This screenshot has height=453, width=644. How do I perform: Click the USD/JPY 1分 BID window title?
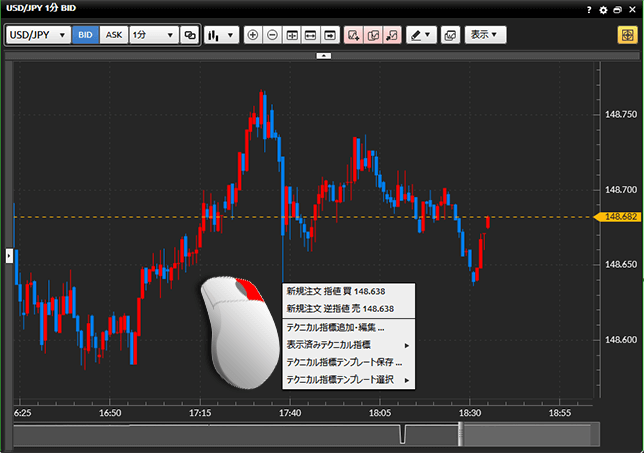[41, 8]
